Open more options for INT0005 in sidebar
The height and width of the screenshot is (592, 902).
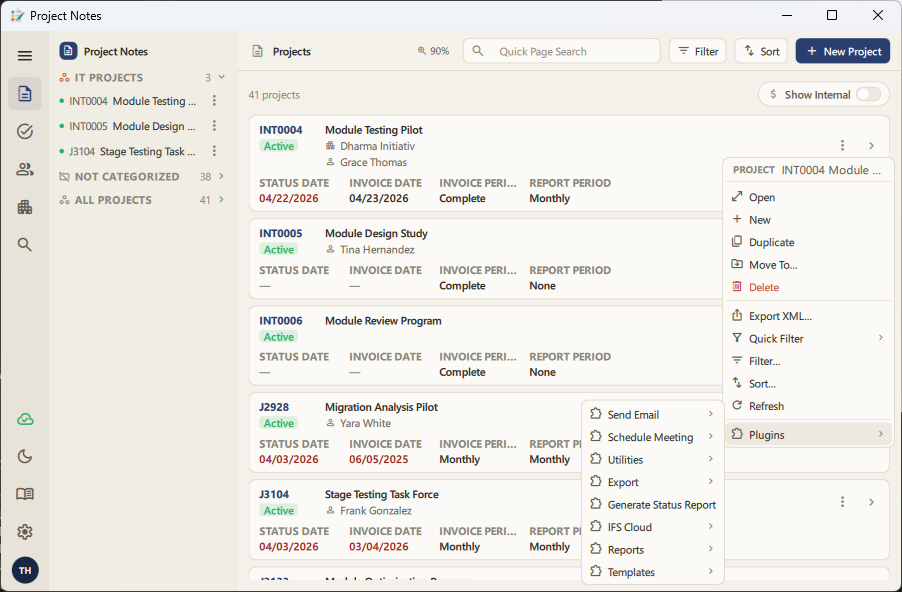(214, 126)
